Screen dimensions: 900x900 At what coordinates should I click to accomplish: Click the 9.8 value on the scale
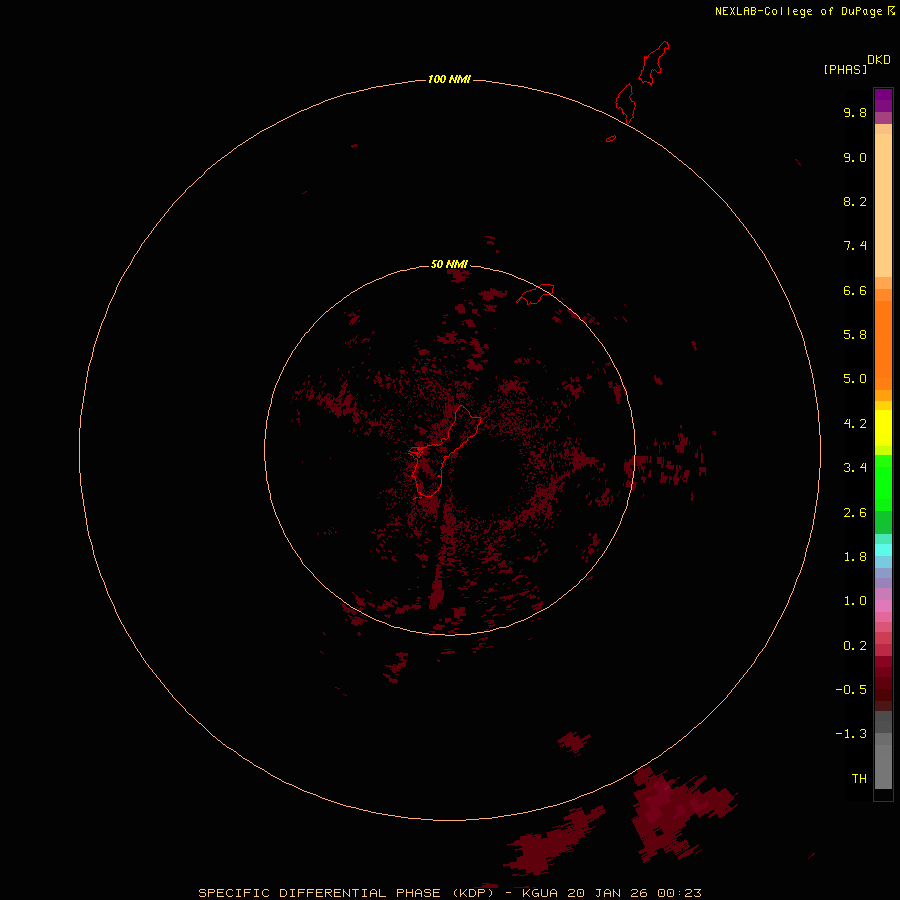855,113
